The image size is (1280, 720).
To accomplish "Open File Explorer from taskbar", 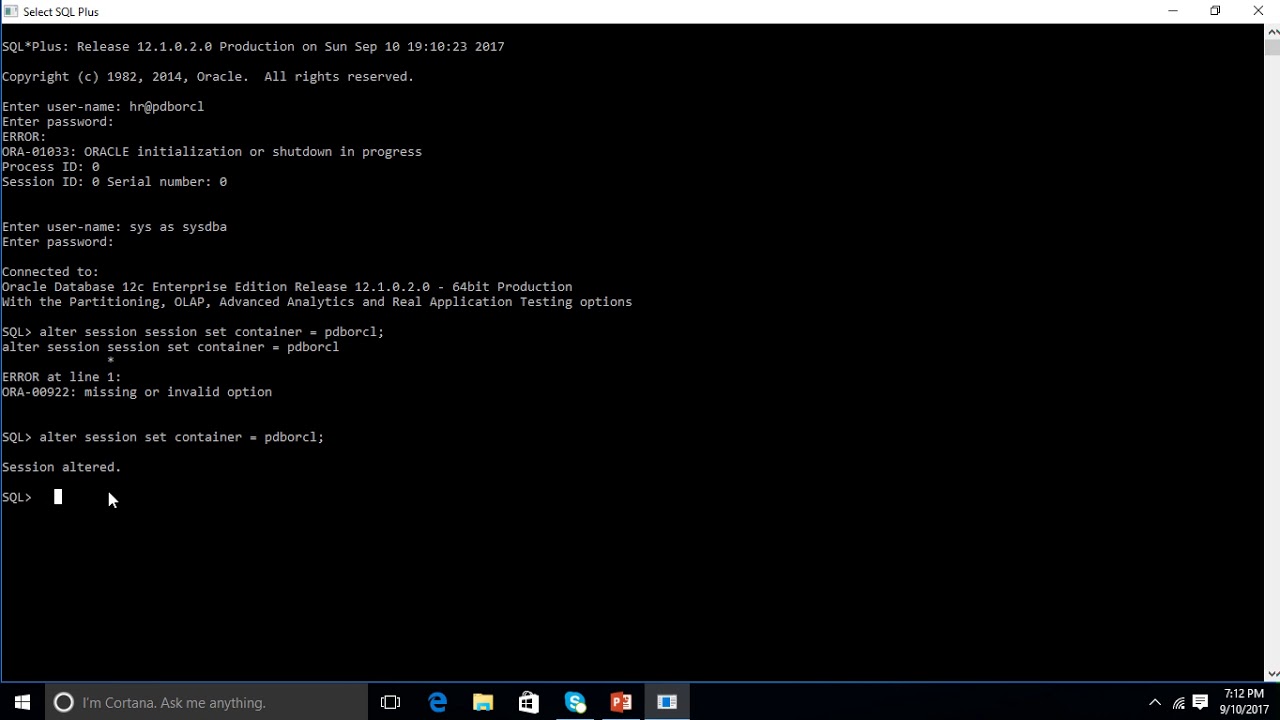I will (x=483, y=702).
